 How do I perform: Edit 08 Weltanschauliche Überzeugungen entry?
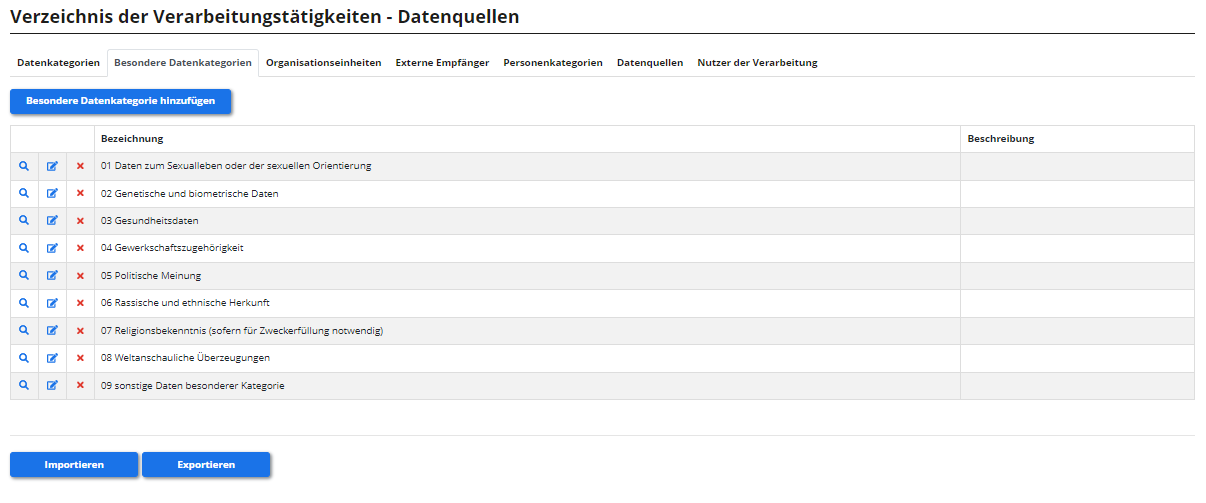52,358
